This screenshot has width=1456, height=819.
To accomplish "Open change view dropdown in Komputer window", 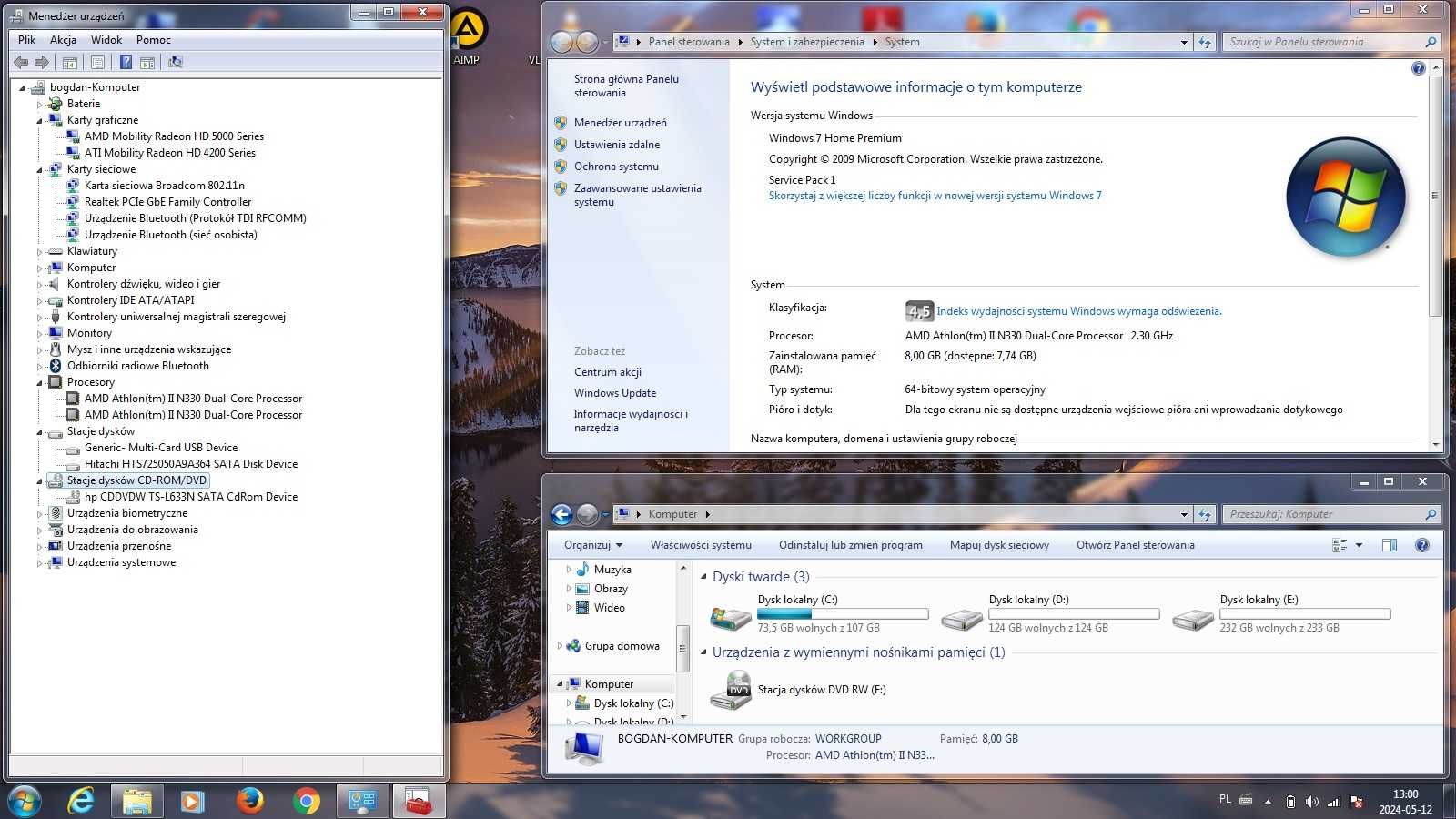I will pos(1360,545).
